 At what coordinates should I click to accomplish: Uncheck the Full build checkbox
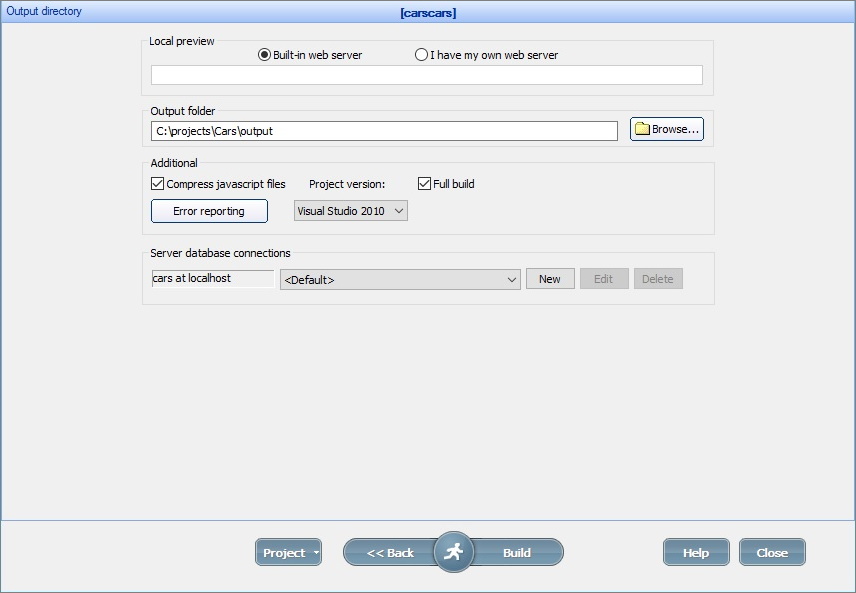[425, 184]
